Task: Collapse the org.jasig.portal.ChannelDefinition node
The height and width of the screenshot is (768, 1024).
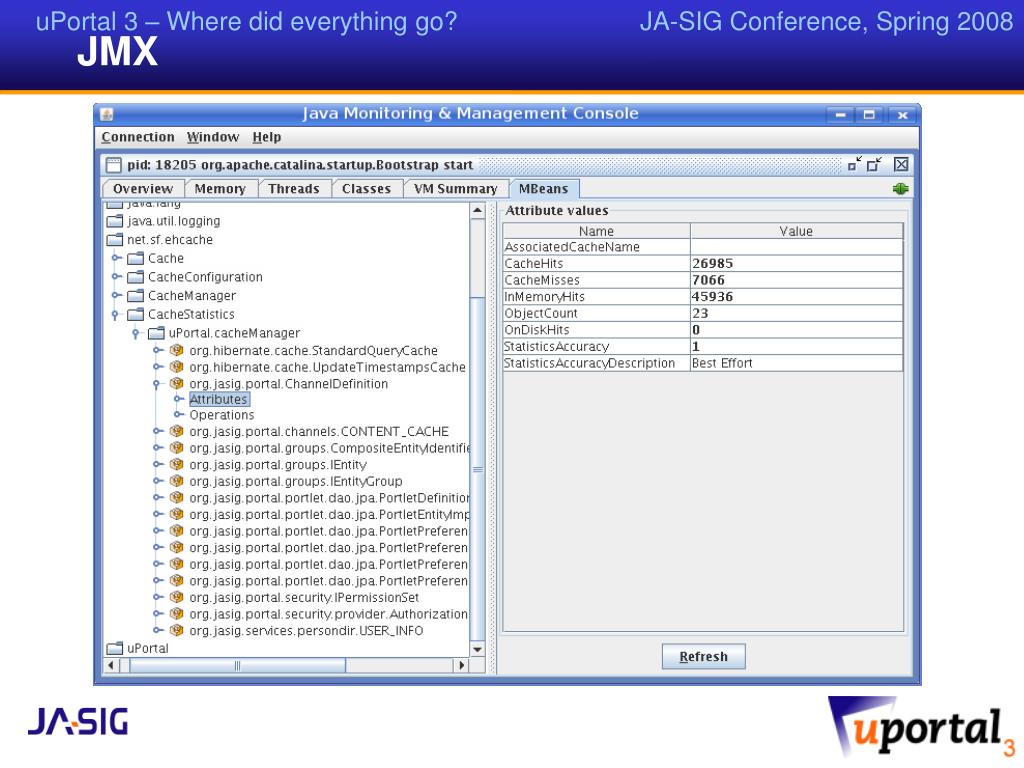Action: (157, 384)
